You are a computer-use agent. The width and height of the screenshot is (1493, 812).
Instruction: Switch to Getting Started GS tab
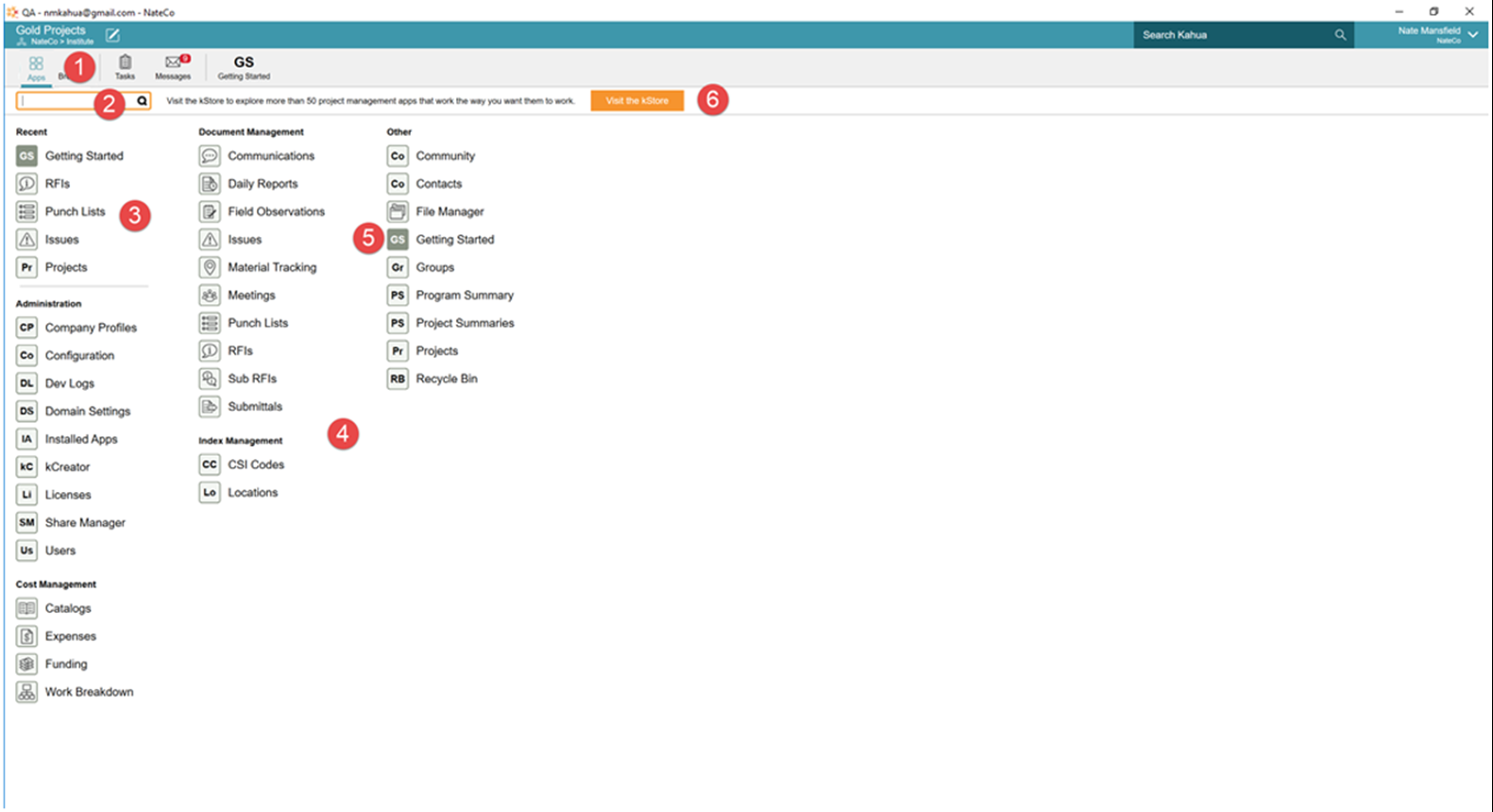tap(244, 67)
